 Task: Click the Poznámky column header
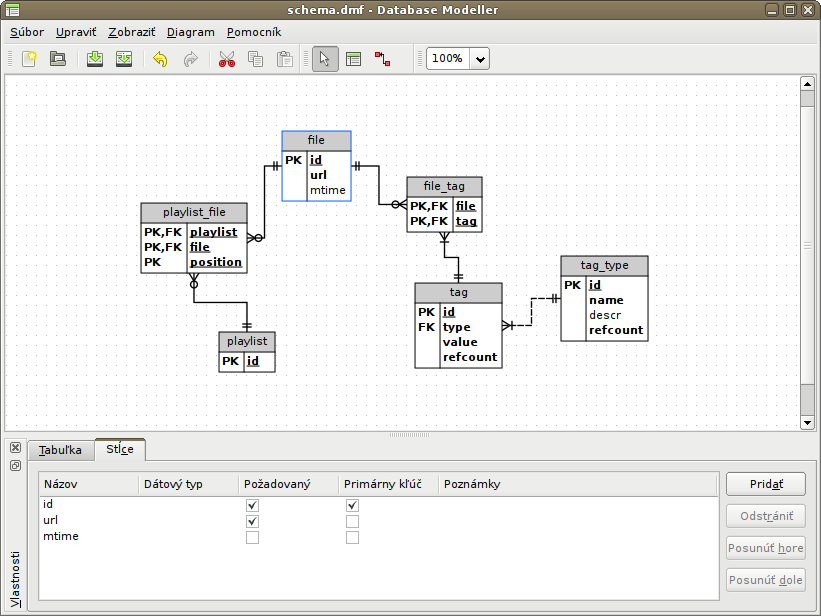(x=578, y=485)
